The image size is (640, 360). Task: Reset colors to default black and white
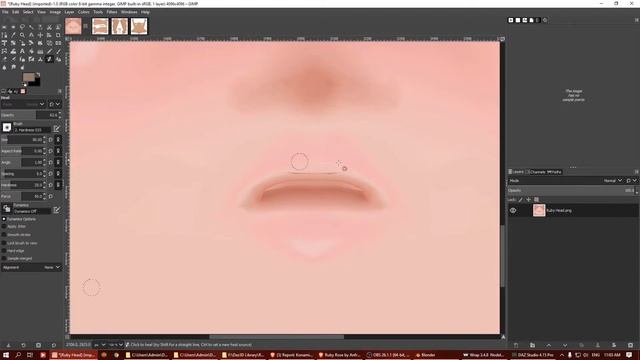pos(25,85)
